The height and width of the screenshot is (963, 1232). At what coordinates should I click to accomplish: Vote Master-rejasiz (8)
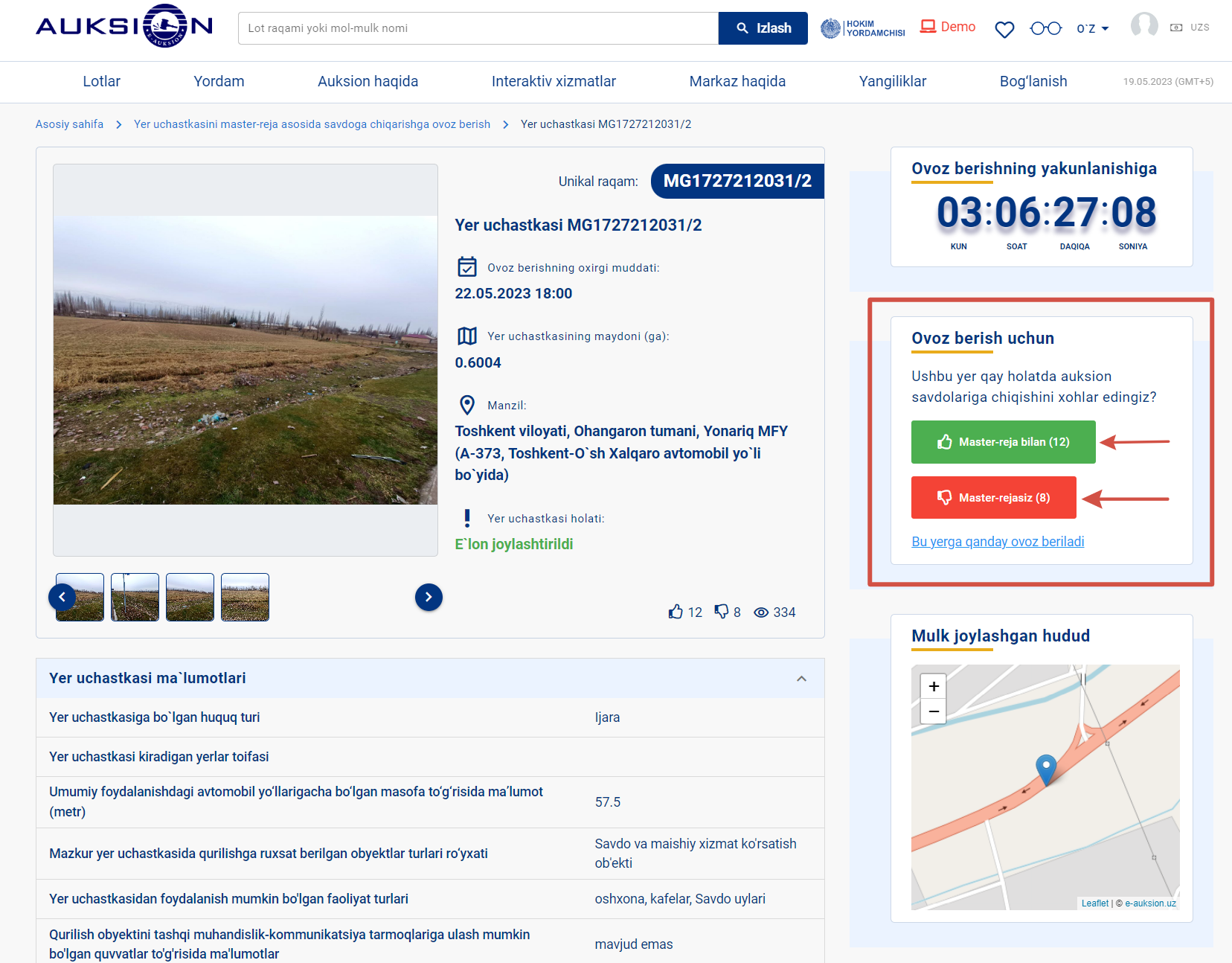pyautogui.click(x=994, y=498)
